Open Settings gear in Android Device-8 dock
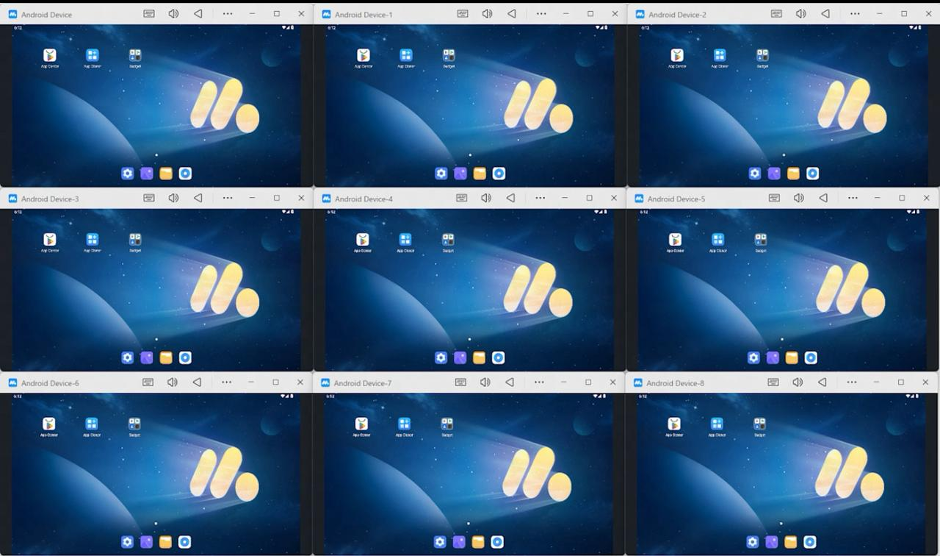This screenshot has width=941, height=556. [x=753, y=542]
